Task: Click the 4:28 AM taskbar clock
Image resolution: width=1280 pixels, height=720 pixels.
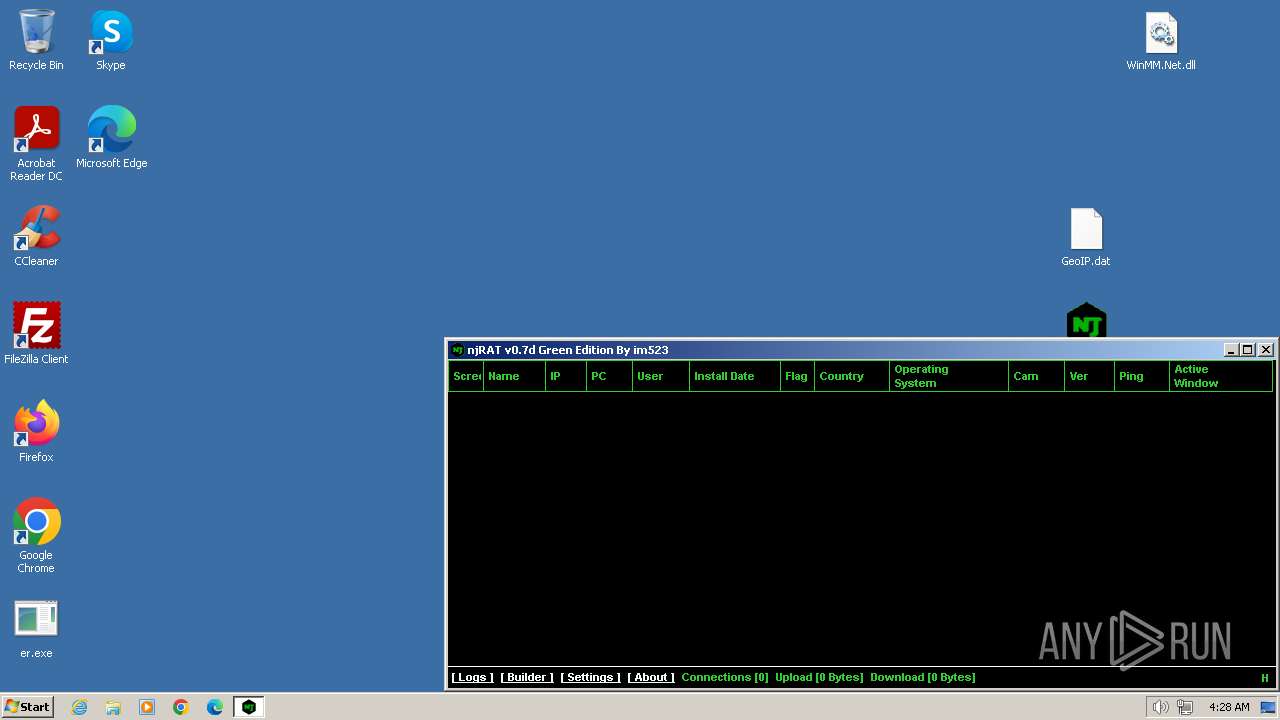Action: pos(1229,707)
